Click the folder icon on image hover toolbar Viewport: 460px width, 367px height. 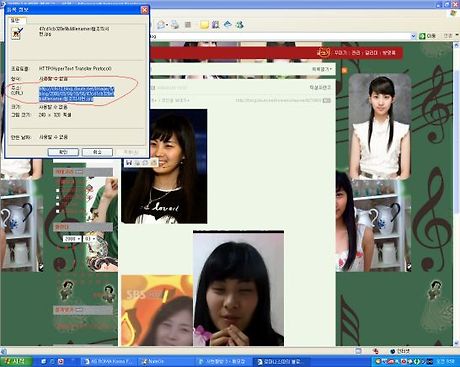pos(153,162)
